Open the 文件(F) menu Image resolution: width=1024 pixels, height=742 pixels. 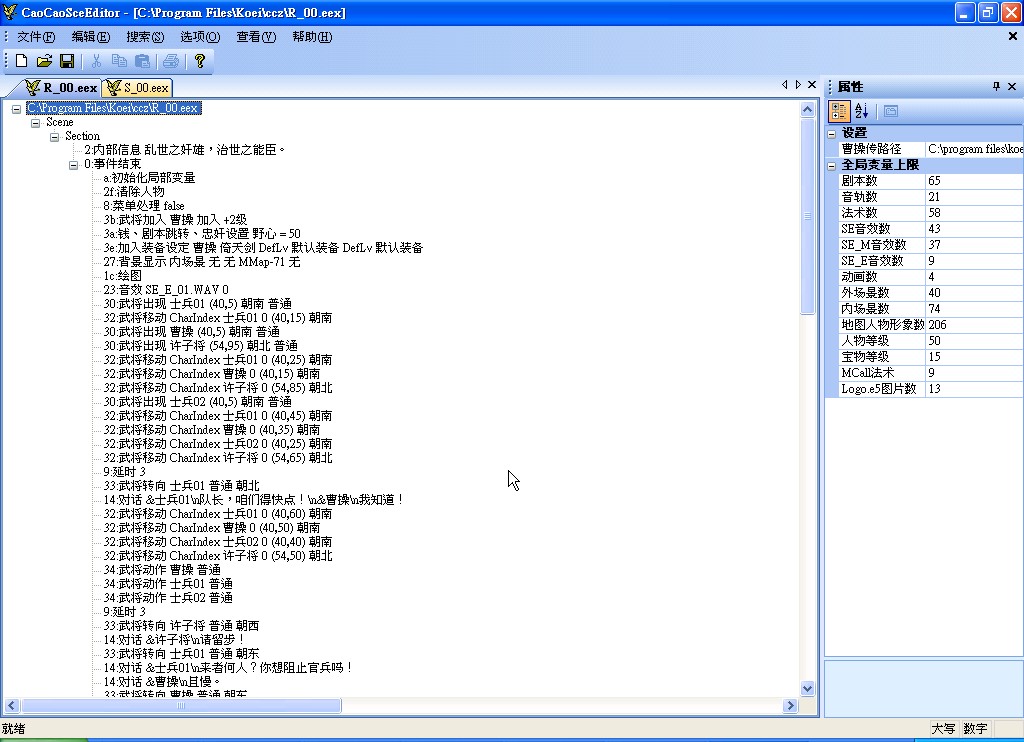pyautogui.click(x=36, y=37)
